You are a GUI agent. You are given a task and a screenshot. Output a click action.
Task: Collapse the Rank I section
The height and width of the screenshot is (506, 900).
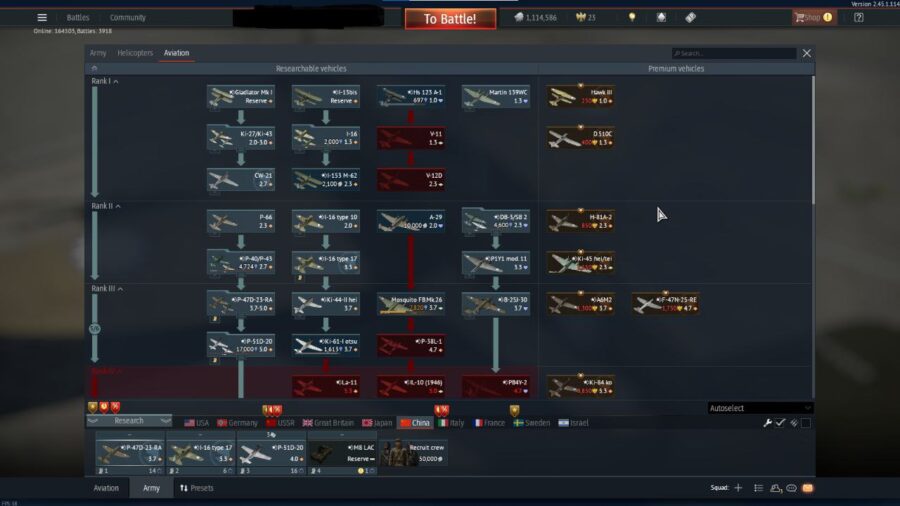tap(116, 81)
